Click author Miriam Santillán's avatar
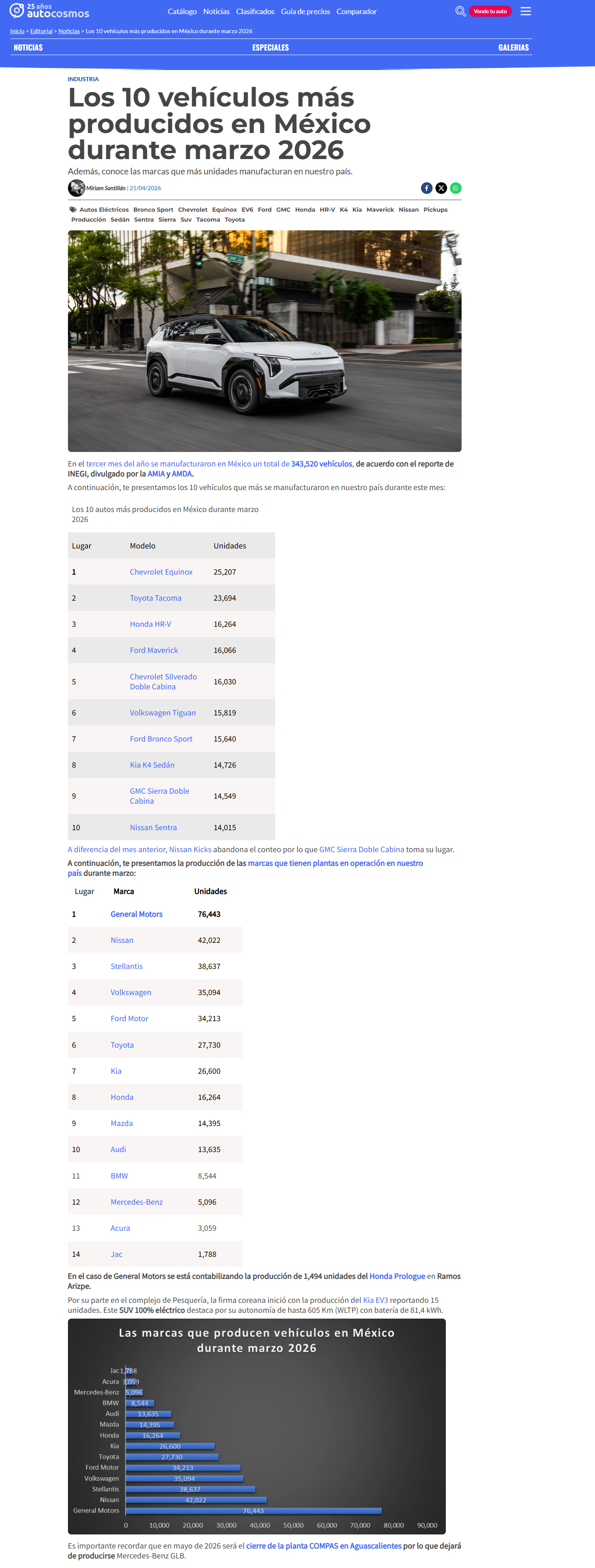This screenshot has height=1568, width=595. 76,188
